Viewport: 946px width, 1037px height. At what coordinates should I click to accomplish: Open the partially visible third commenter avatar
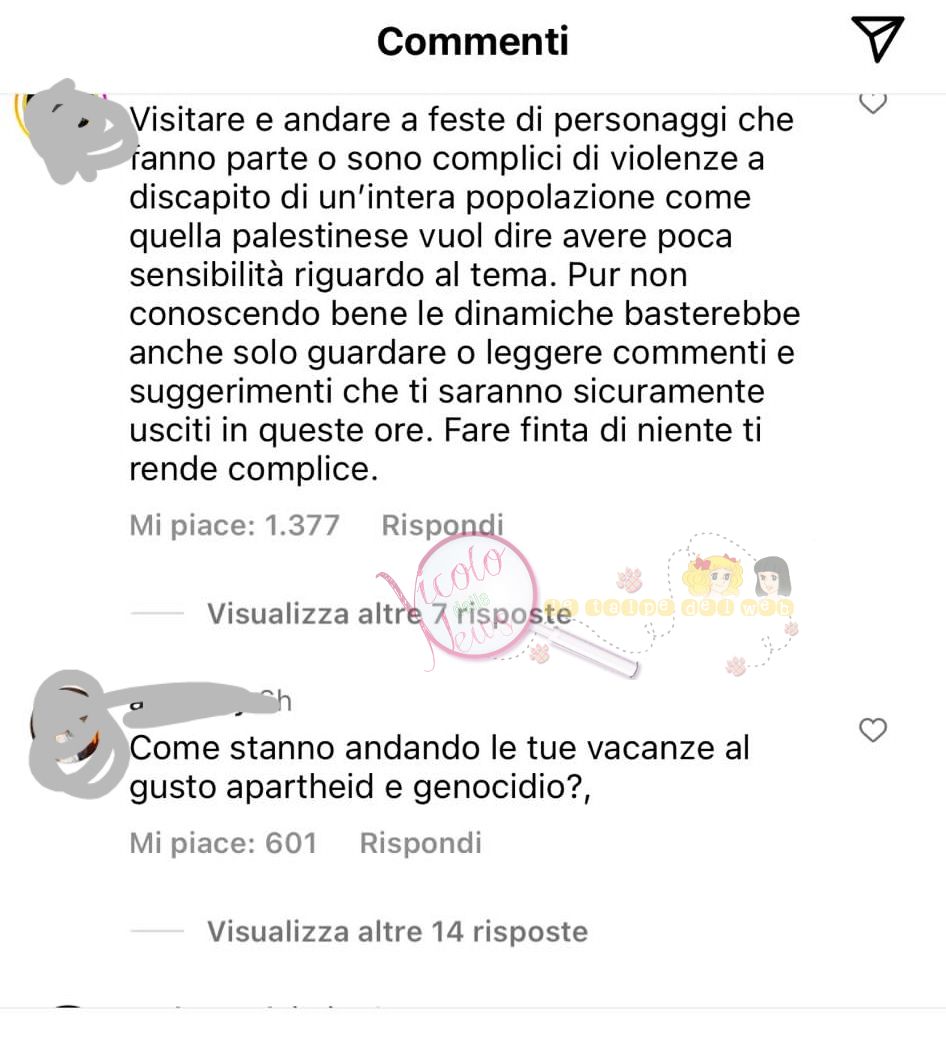[x=67, y=1007]
